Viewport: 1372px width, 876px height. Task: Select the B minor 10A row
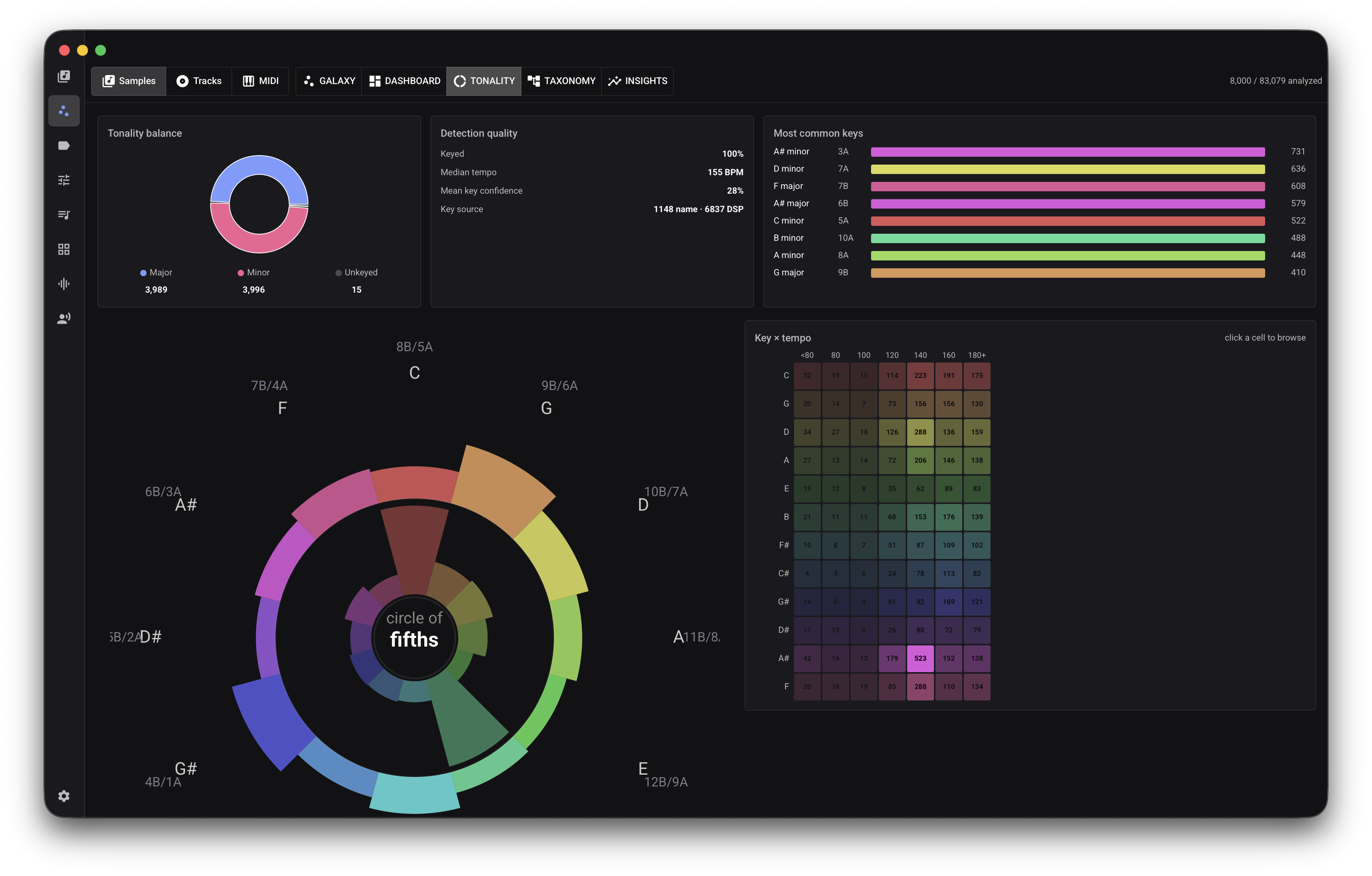pyautogui.click(x=1039, y=238)
